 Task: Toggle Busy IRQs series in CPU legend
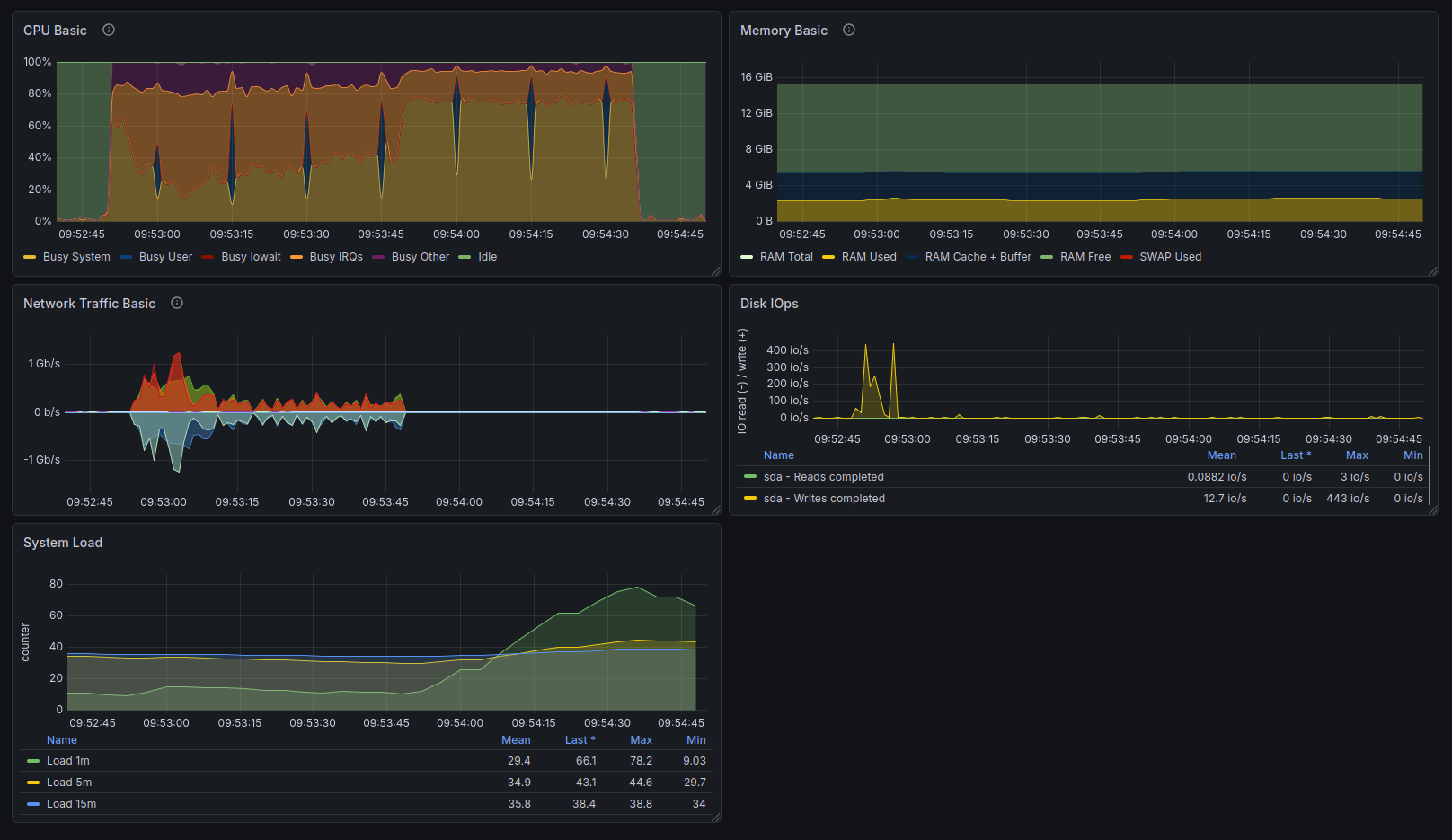tap(336, 257)
